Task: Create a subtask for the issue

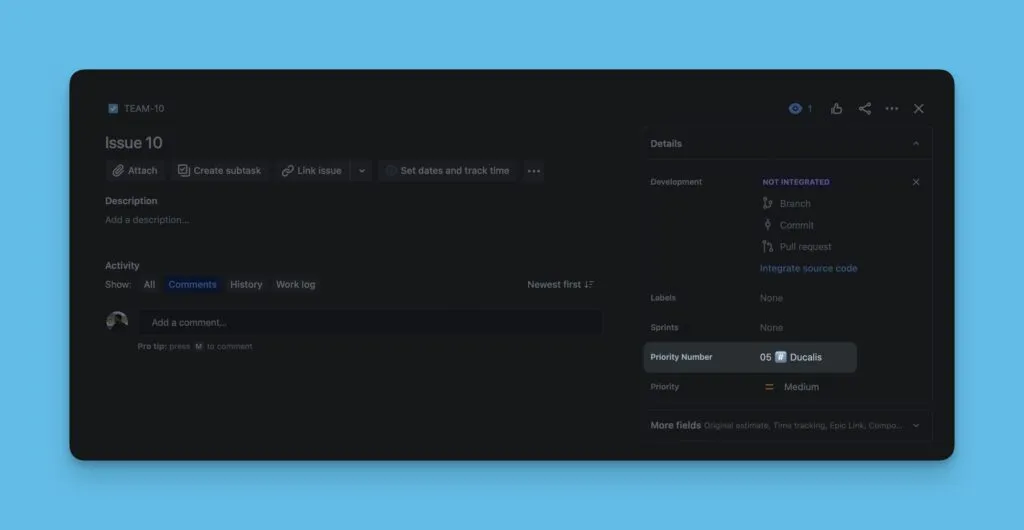Action: pos(219,171)
